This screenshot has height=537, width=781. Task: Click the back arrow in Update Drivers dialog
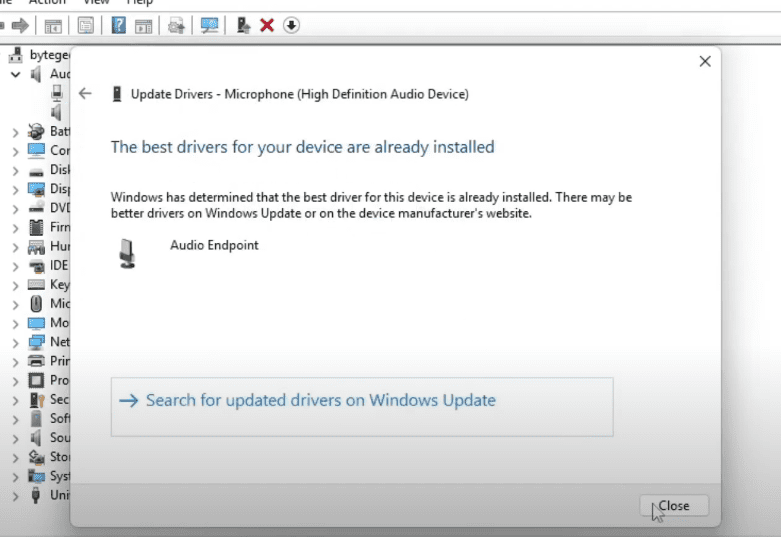point(85,94)
